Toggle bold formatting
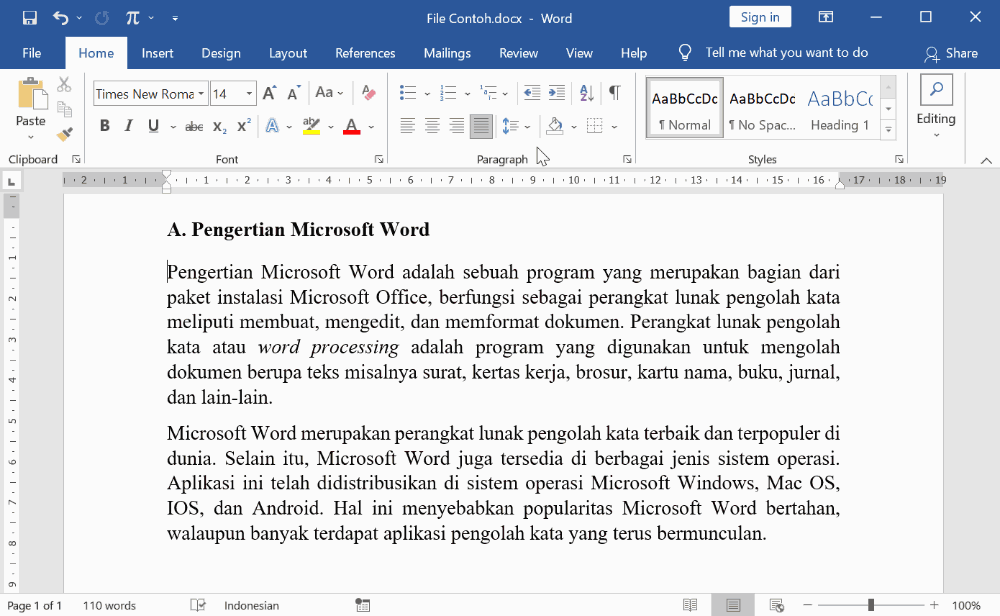The image size is (1000, 616). point(105,126)
